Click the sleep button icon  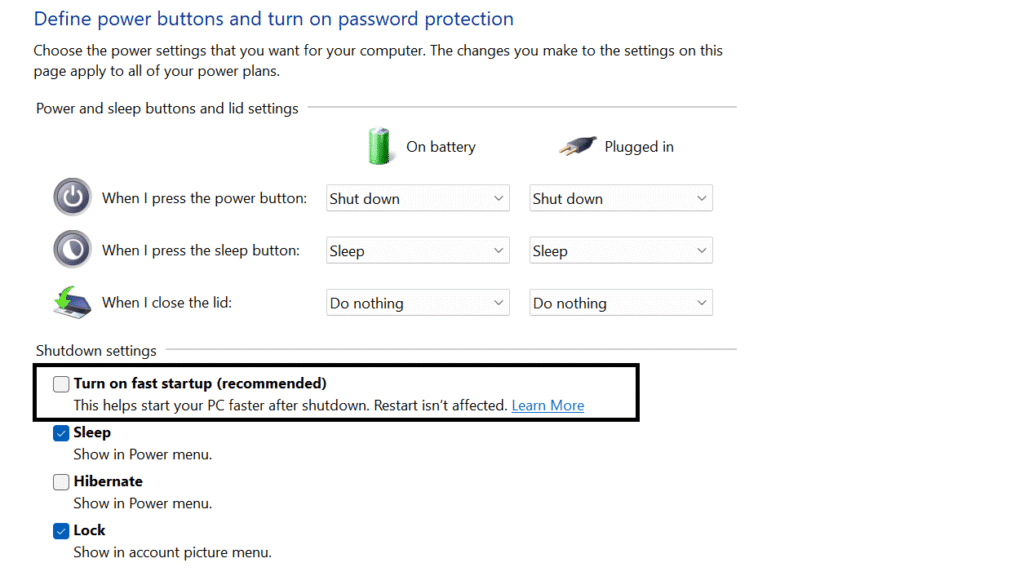click(72, 249)
